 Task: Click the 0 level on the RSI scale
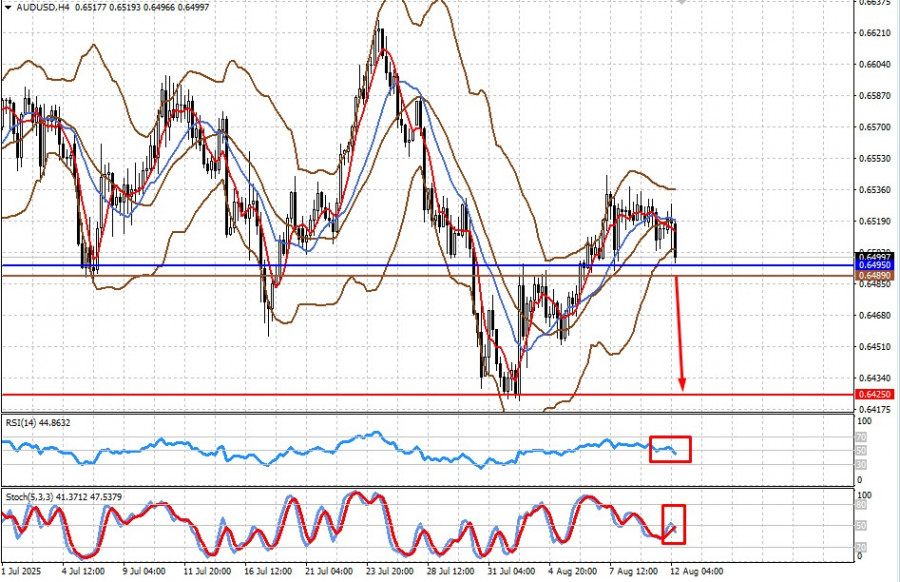coord(859,480)
